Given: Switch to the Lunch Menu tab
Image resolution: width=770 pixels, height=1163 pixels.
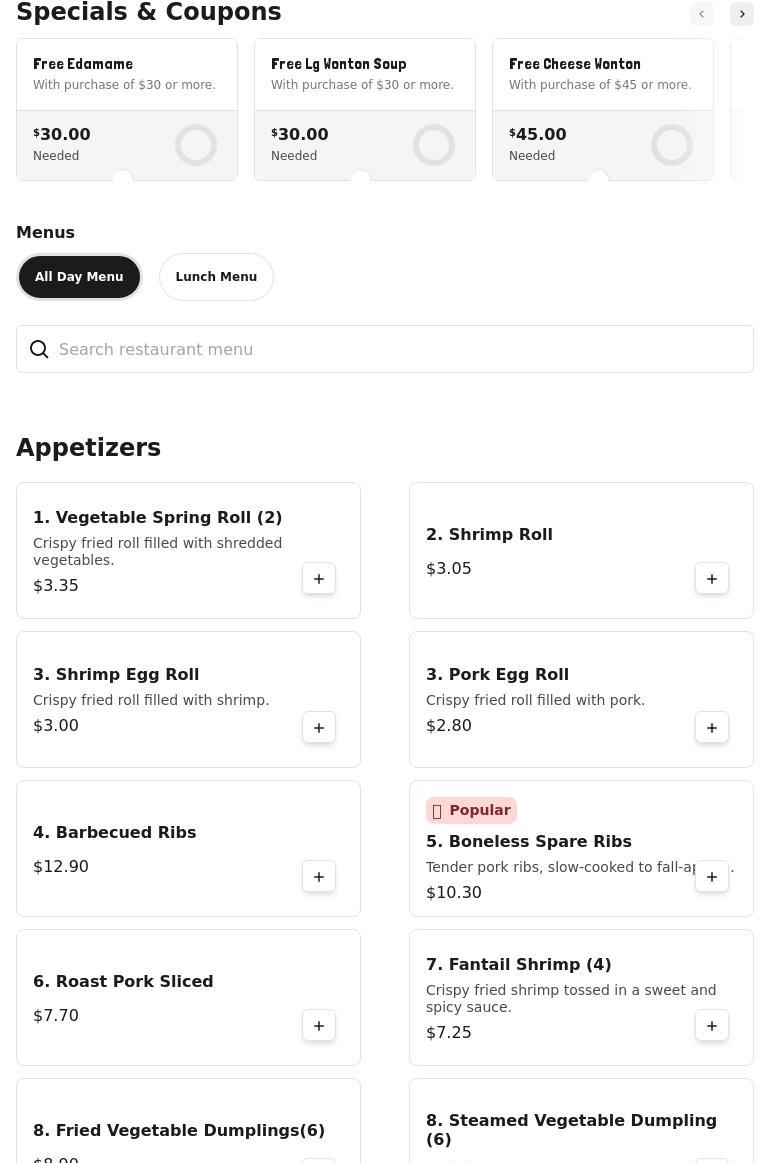Looking at the screenshot, I should click(217, 277).
